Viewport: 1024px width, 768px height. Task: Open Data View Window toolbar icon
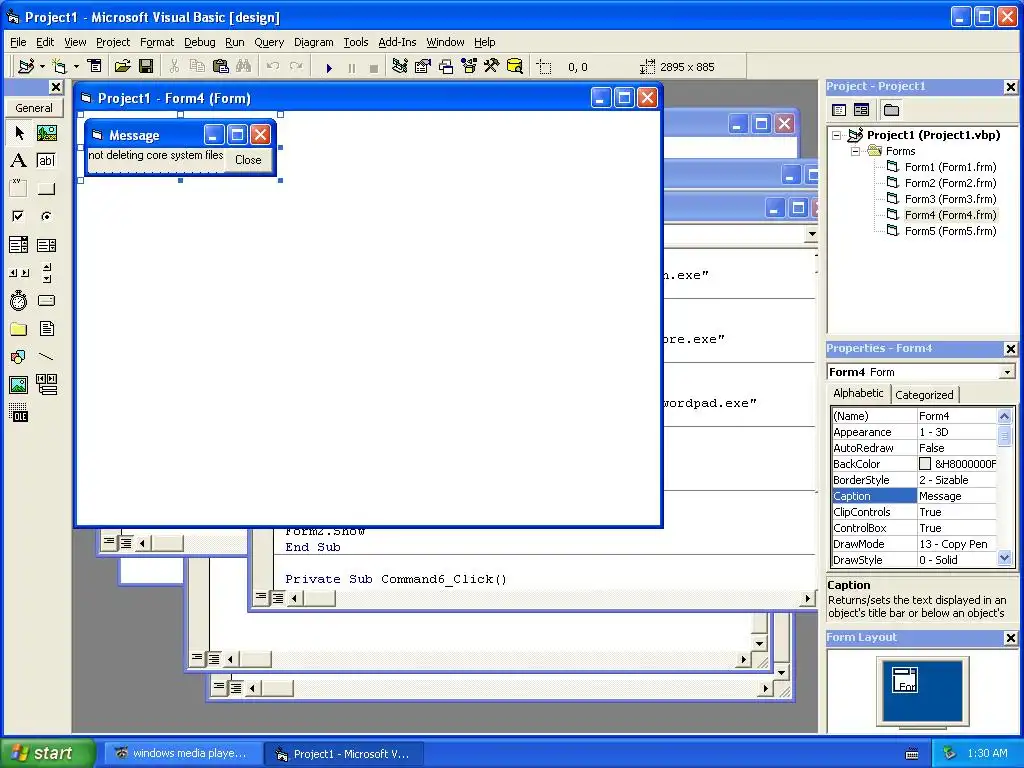point(515,67)
